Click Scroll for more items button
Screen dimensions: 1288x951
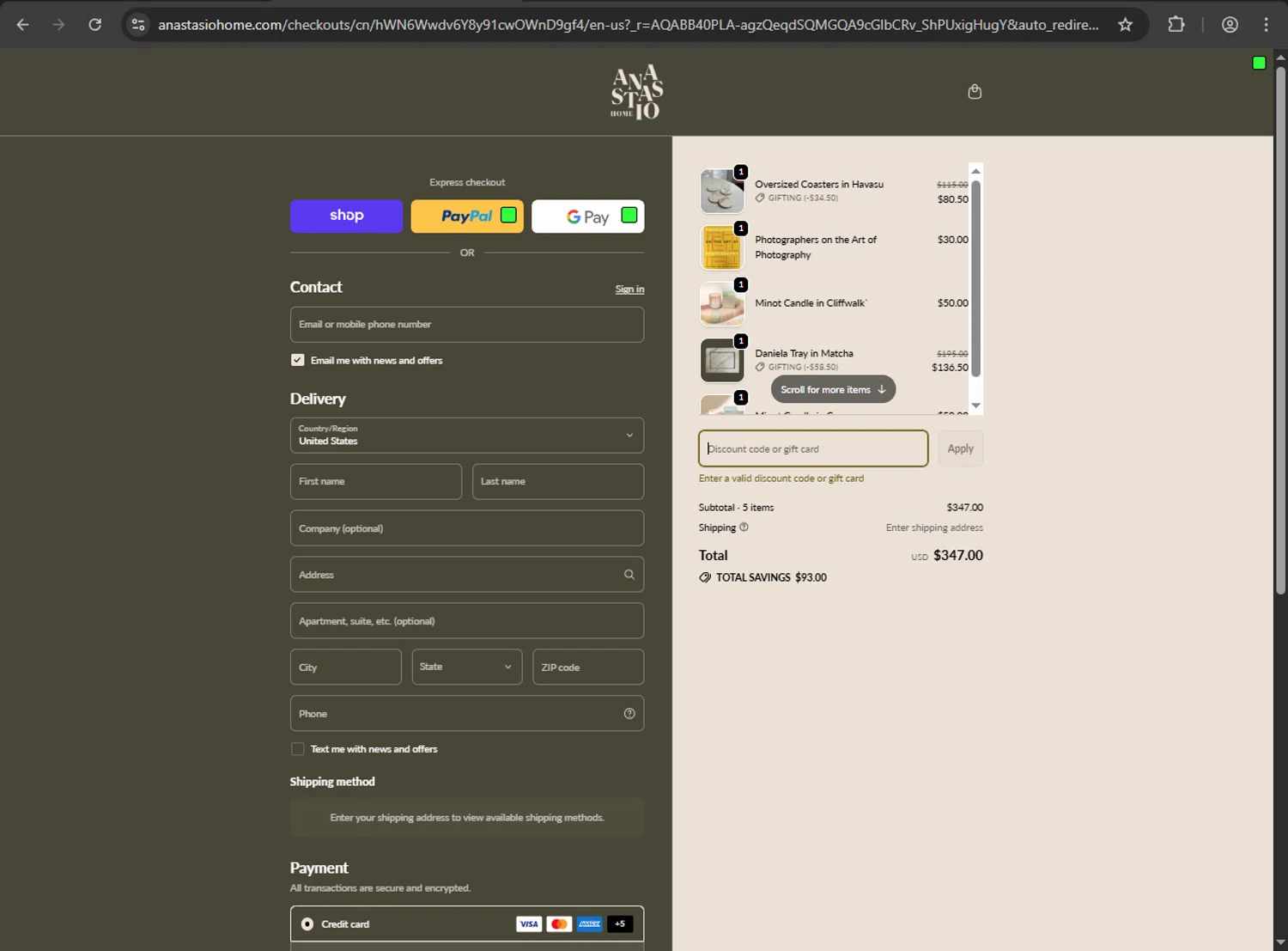point(833,389)
